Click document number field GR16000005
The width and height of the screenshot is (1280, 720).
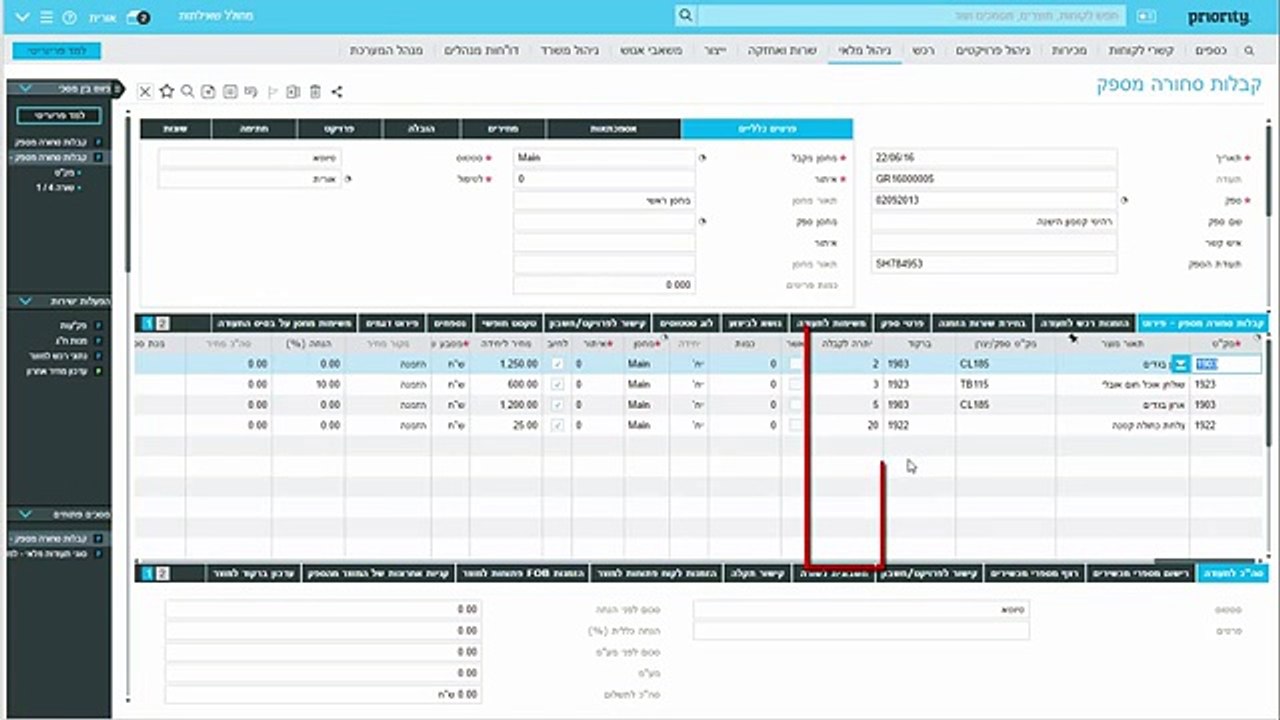994,179
